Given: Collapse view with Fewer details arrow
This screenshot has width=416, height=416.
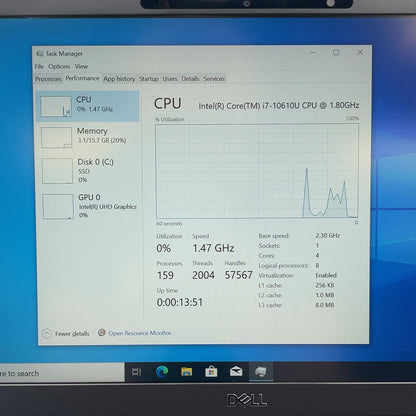Looking at the screenshot, I should 47,333.
